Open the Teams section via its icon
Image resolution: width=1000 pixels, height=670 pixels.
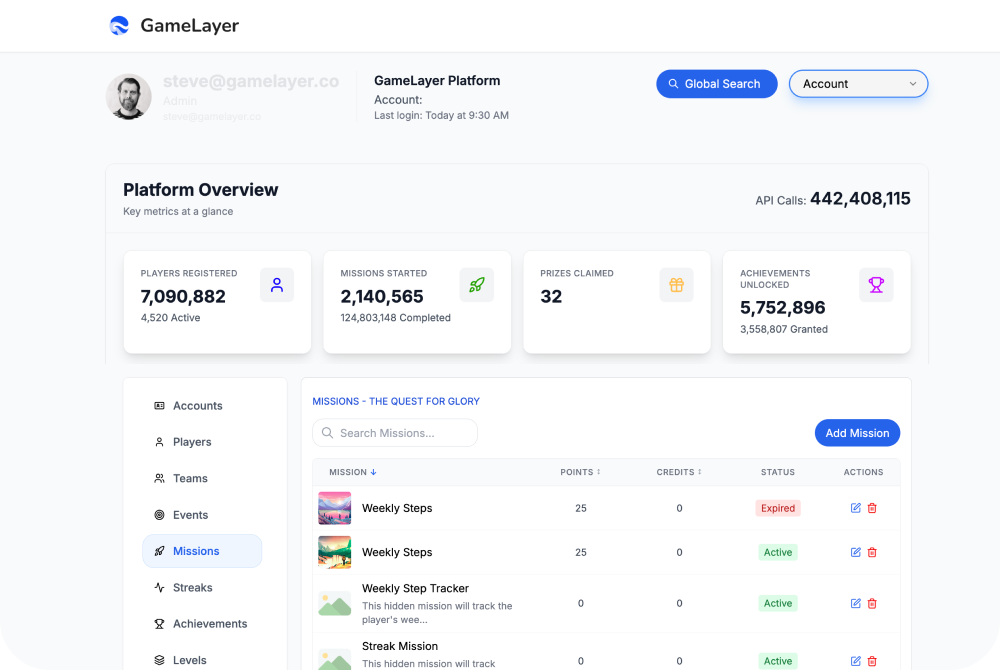pos(160,478)
